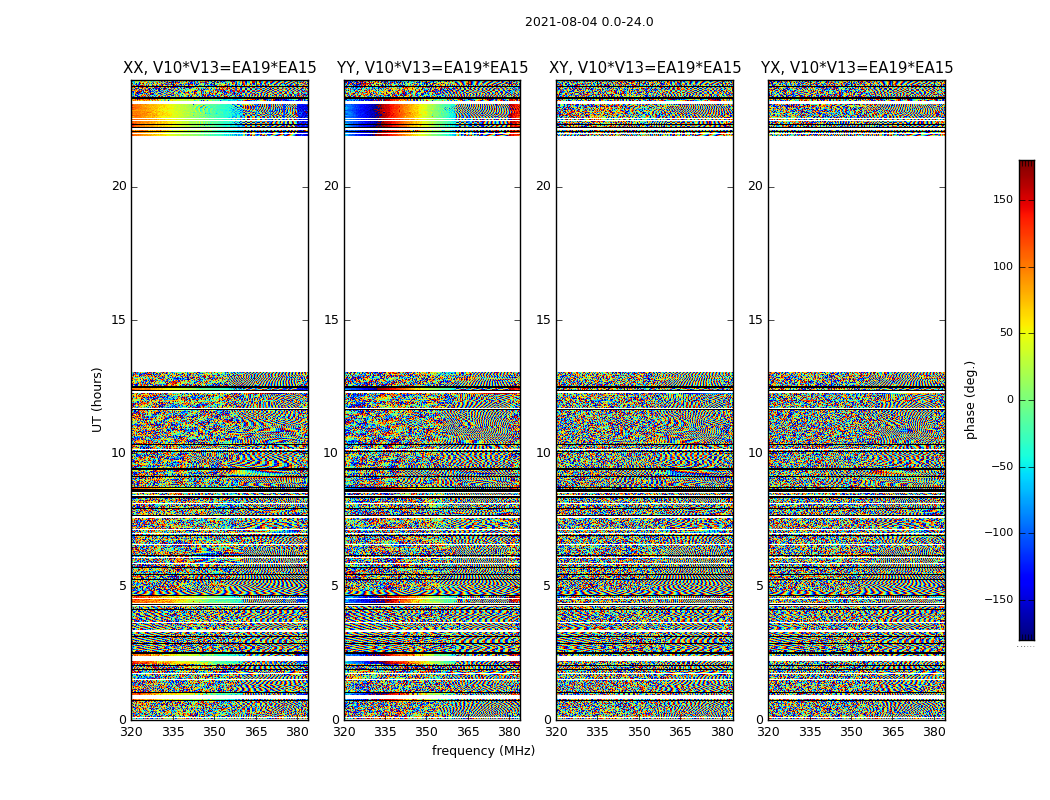Click x-axis tick 380 under YX panel

[934, 732]
